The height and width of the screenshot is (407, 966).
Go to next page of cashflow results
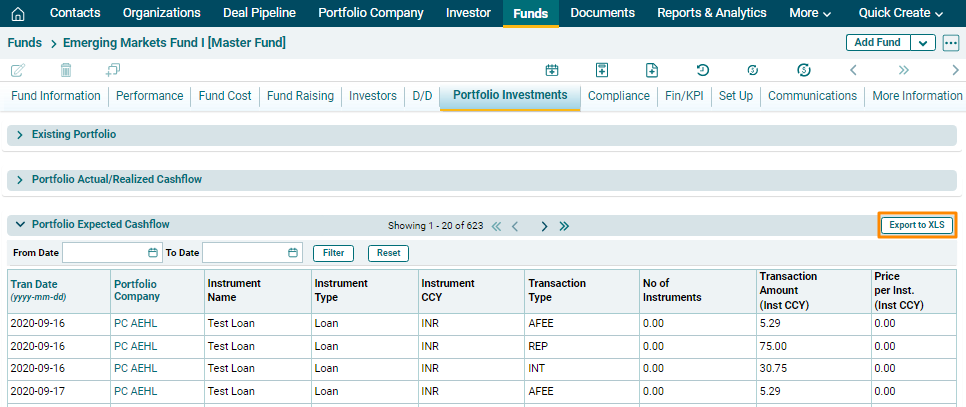(544, 226)
